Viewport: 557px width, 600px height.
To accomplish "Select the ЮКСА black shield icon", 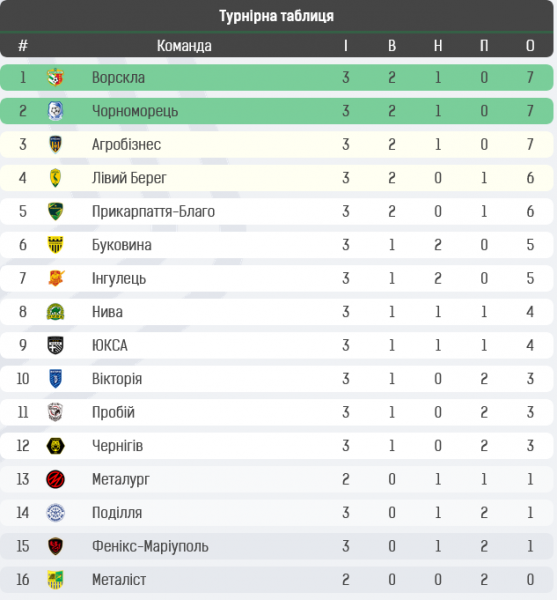I will [x=55, y=345].
